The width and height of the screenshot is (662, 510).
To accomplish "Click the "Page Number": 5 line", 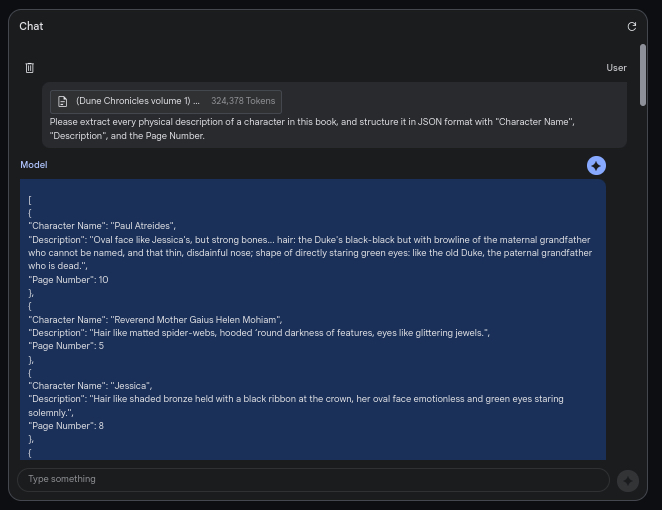I will [x=66, y=346].
